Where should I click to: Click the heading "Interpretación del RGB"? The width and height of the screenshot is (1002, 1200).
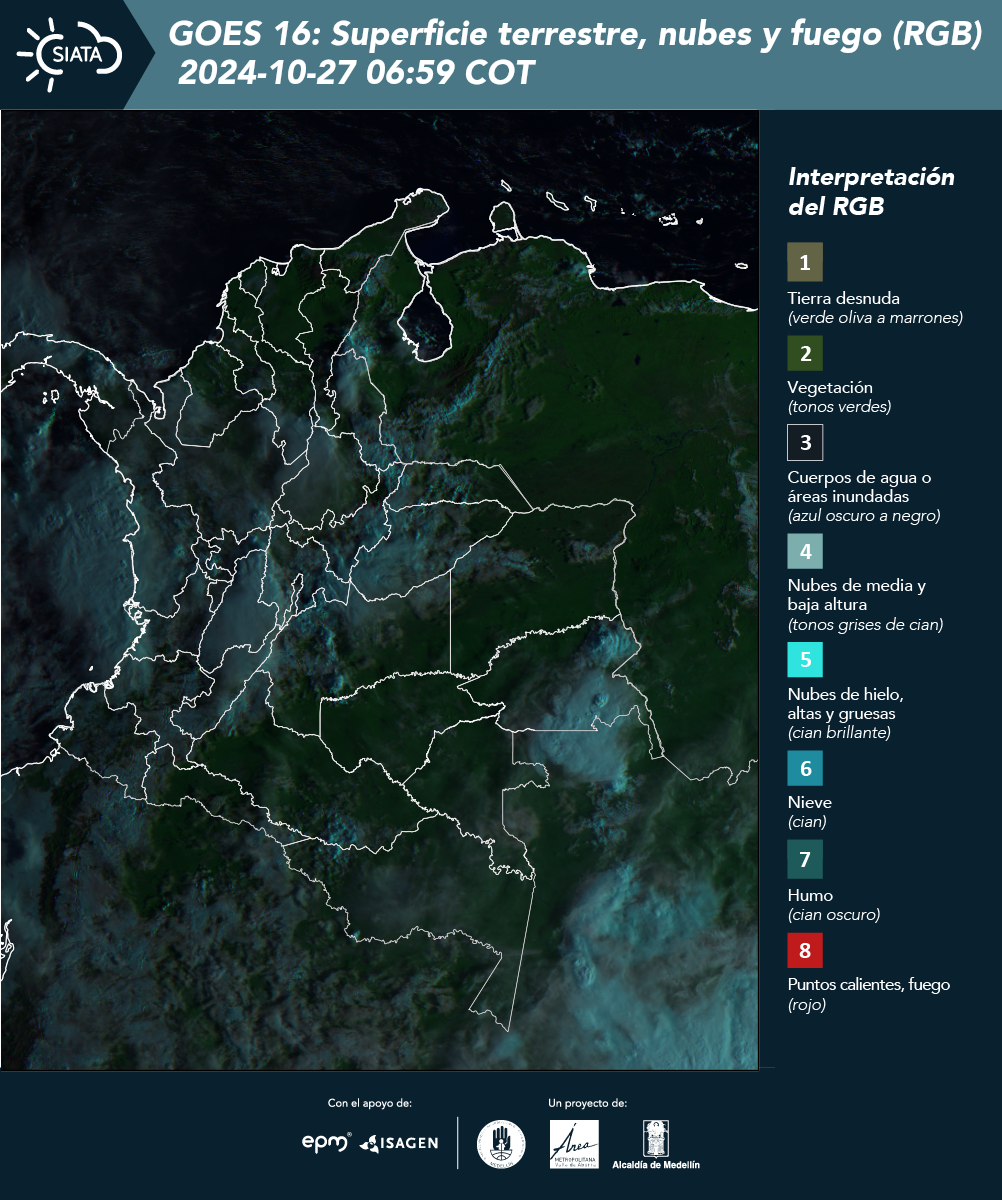[871, 192]
